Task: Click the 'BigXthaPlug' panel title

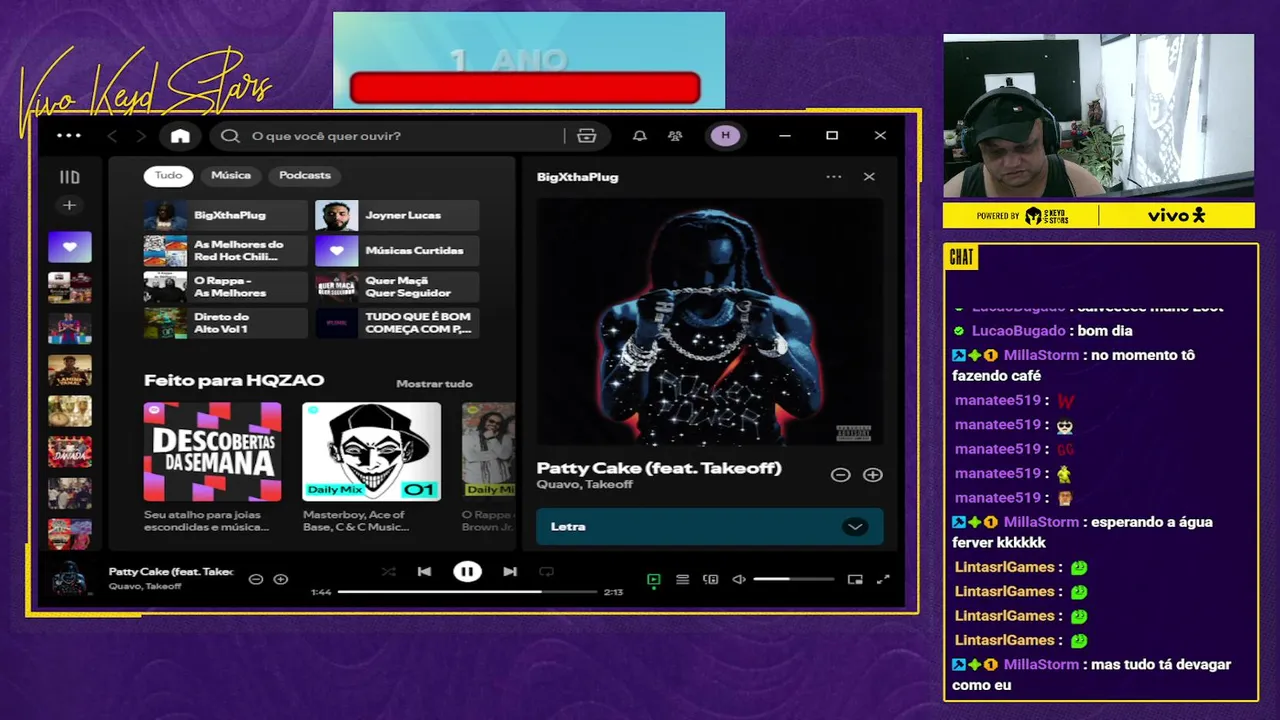Action: [578, 177]
